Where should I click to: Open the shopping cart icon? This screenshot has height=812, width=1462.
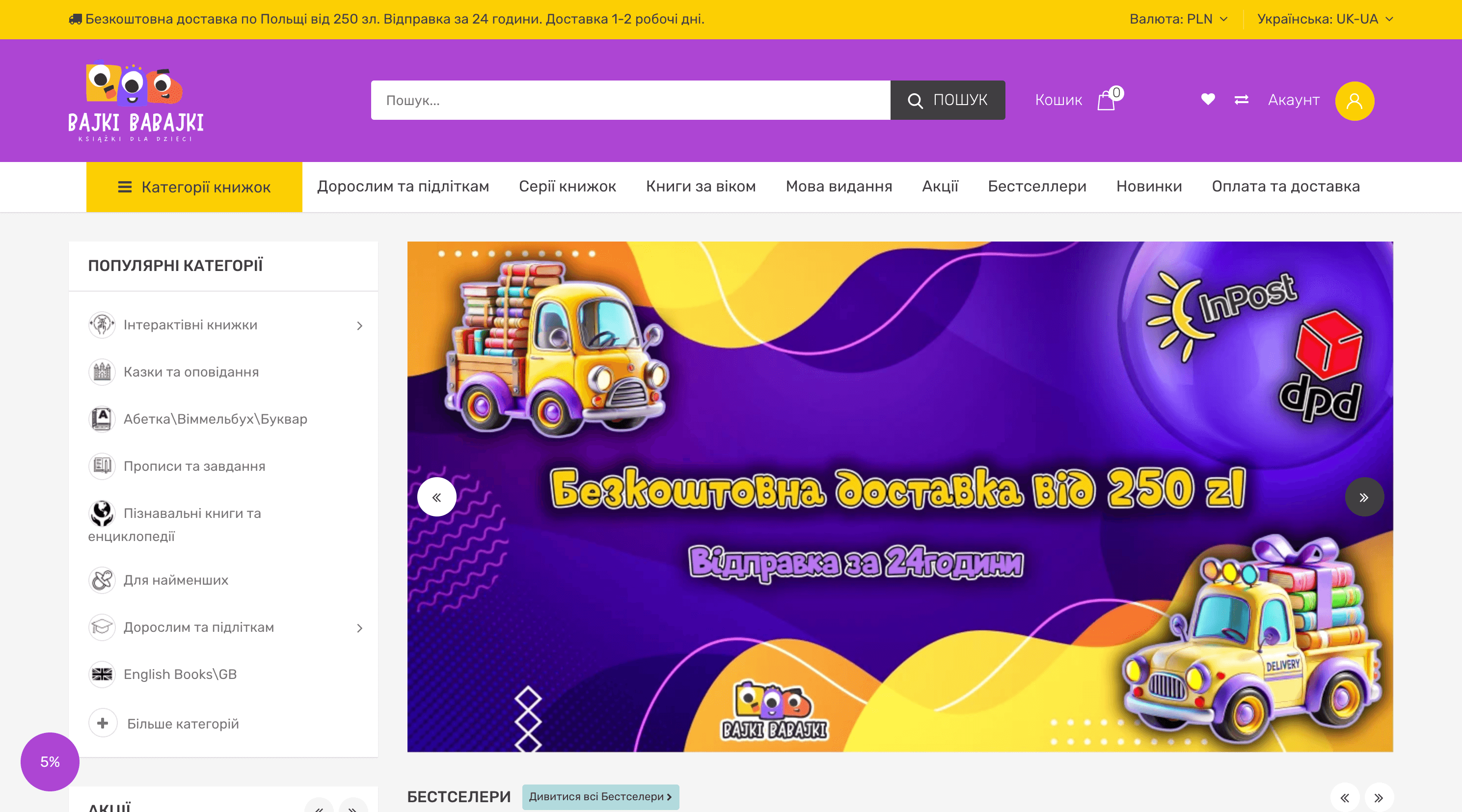click(1106, 100)
